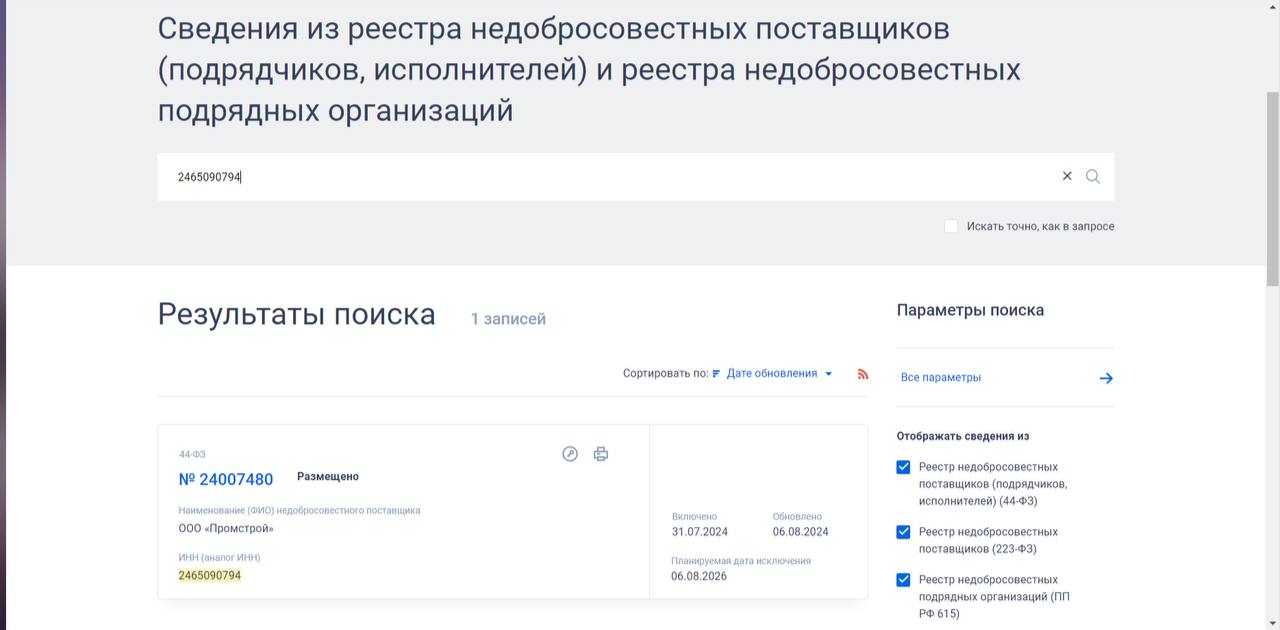Click arrow next to Все параметры

tap(1106, 378)
